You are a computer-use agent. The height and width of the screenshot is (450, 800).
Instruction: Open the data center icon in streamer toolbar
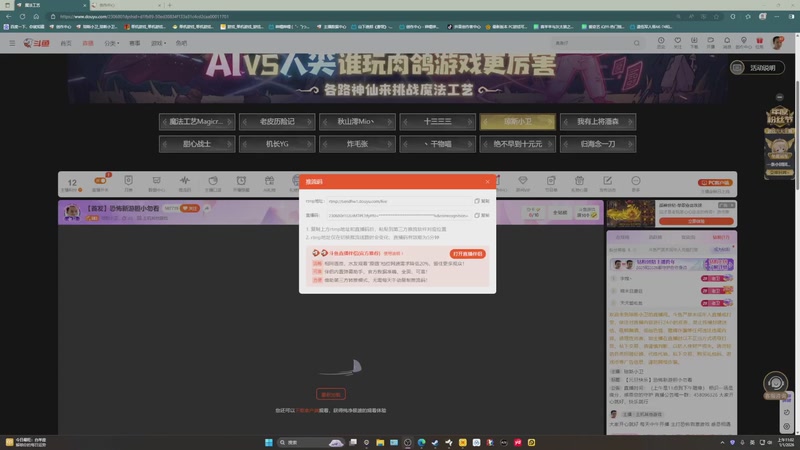[156, 180]
